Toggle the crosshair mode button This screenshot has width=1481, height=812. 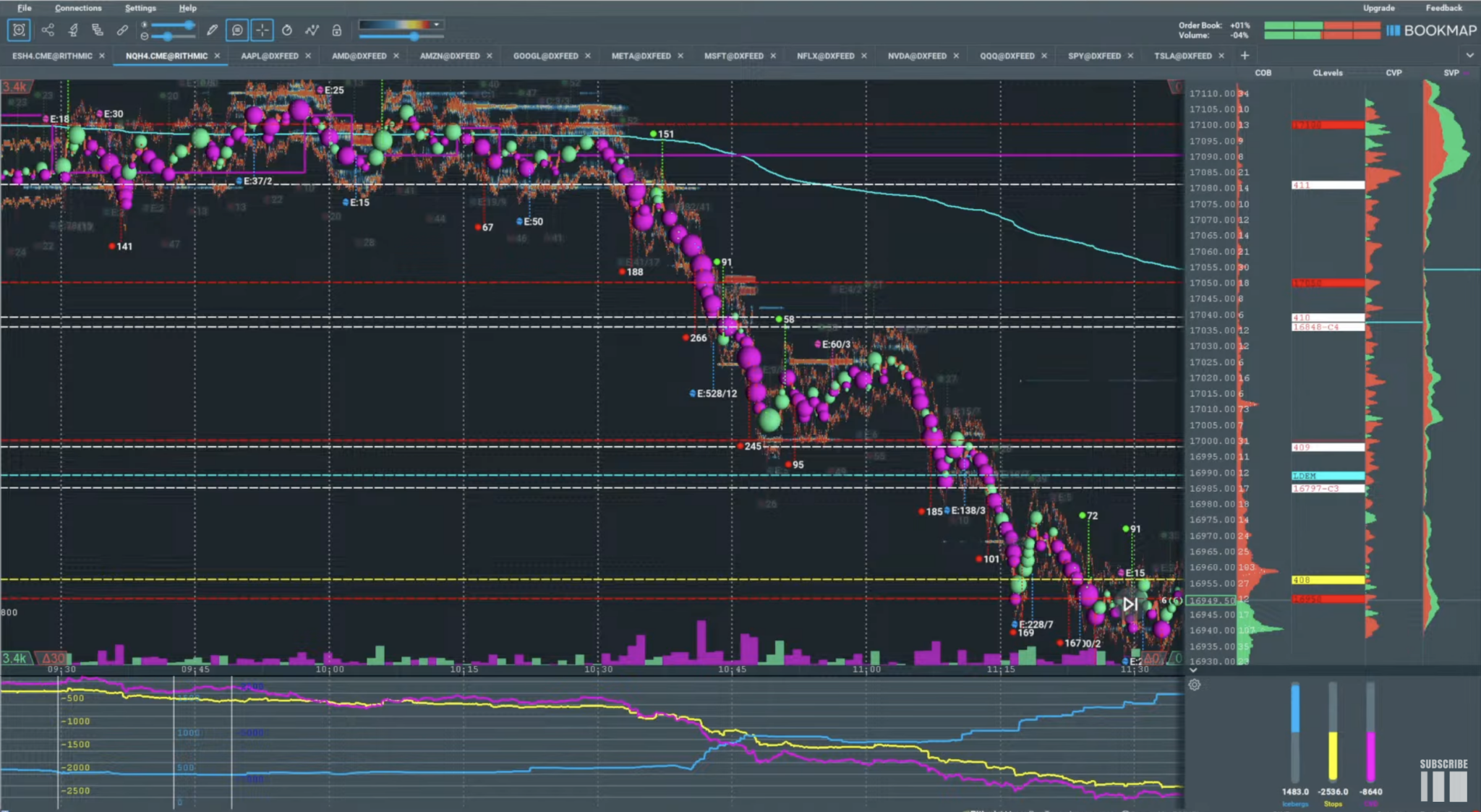tap(262, 30)
